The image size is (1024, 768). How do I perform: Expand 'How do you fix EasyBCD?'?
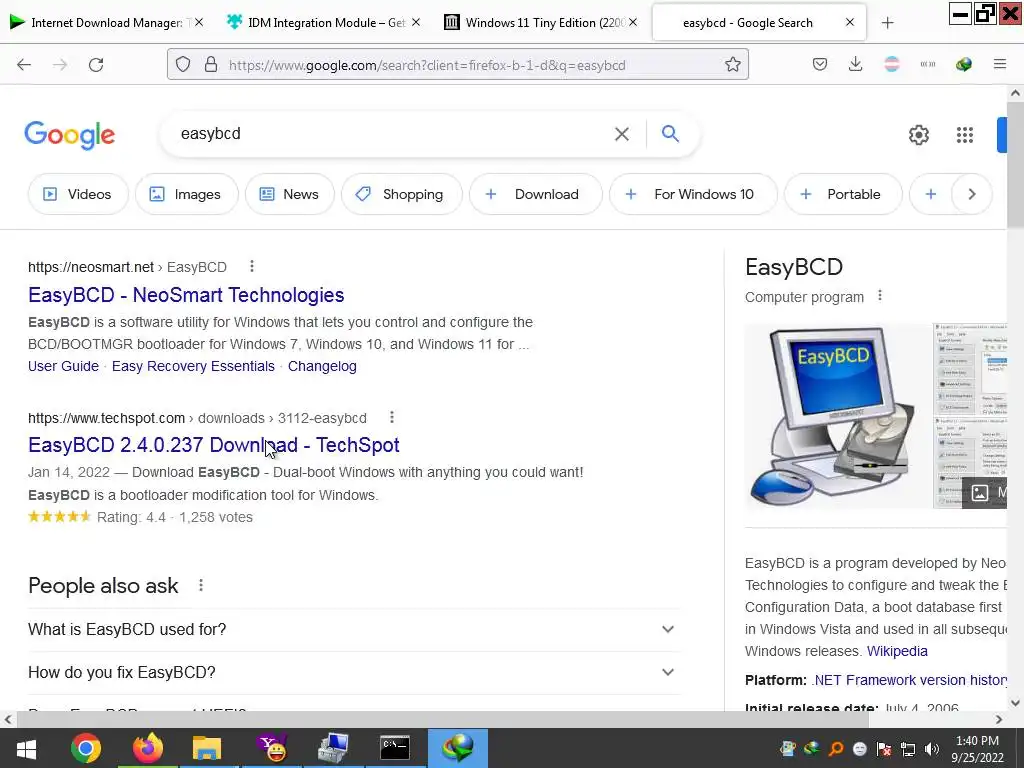[x=354, y=673]
